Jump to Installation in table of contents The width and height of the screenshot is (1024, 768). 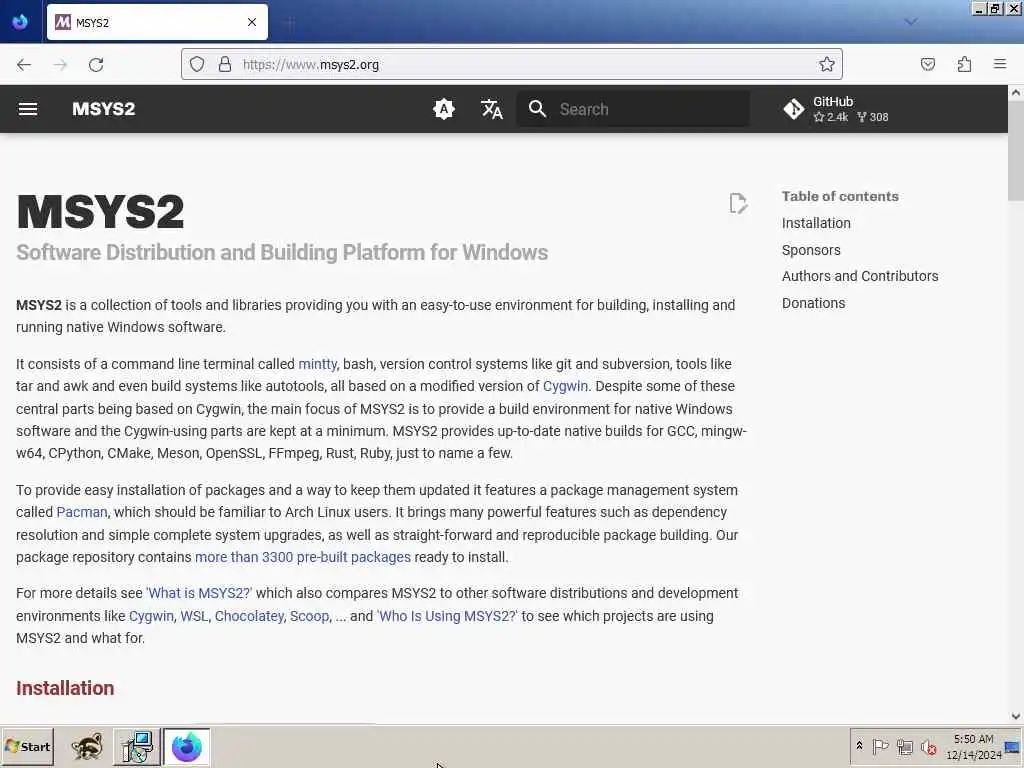pyautogui.click(x=816, y=223)
